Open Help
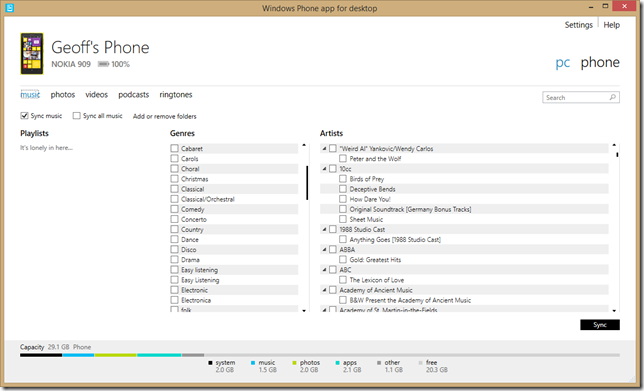This screenshot has height=391, width=644. point(612,25)
